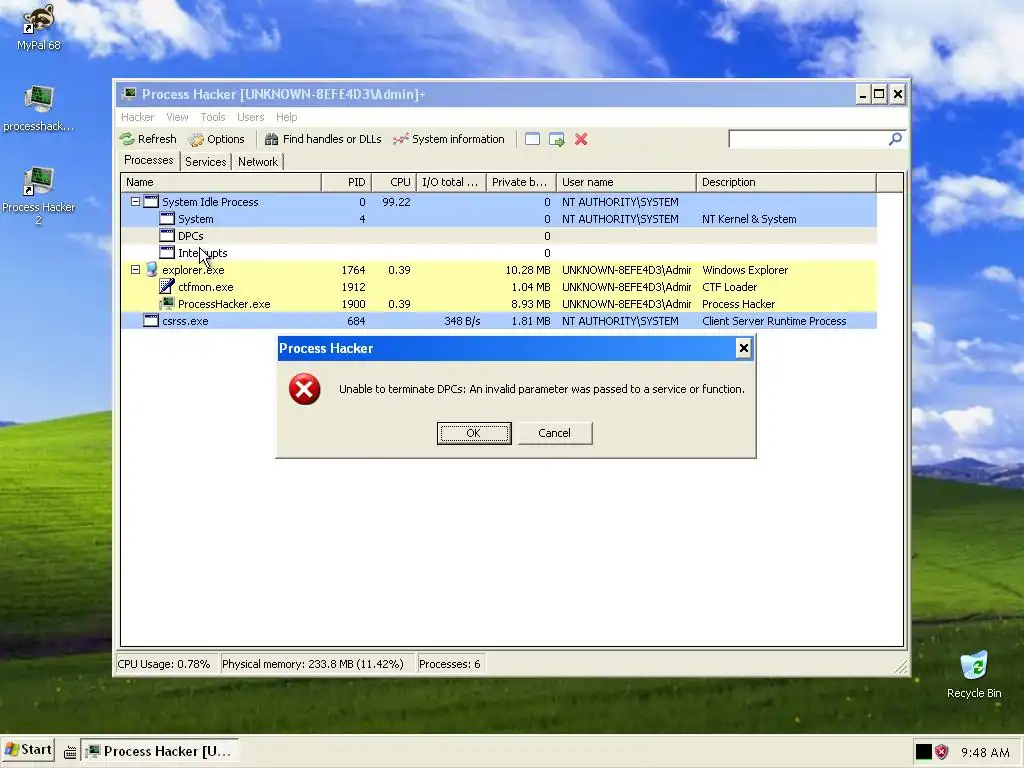Switch to the Services tab
The width and height of the screenshot is (1024, 768).
tap(206, 162)
